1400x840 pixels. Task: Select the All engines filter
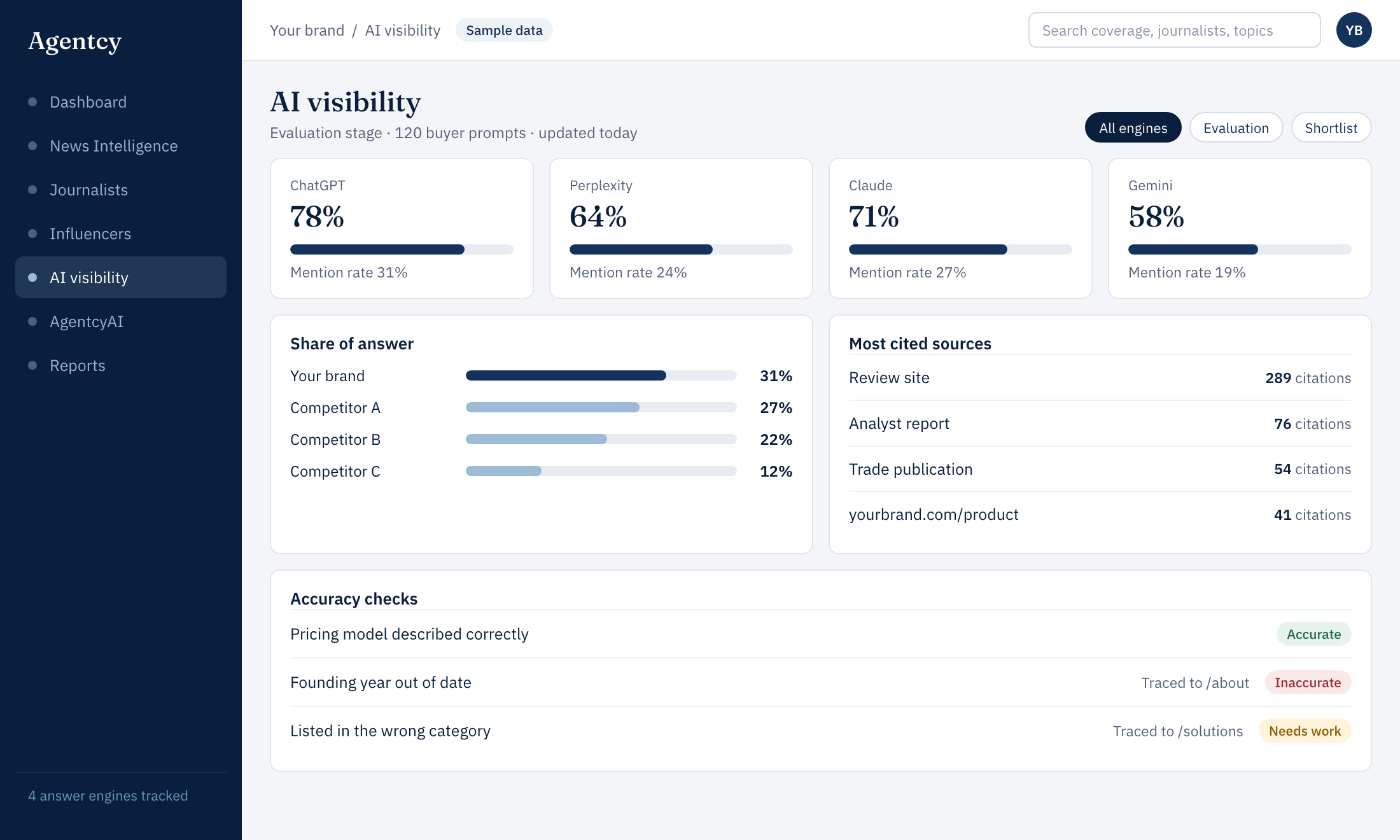[x=1133, y=128]
